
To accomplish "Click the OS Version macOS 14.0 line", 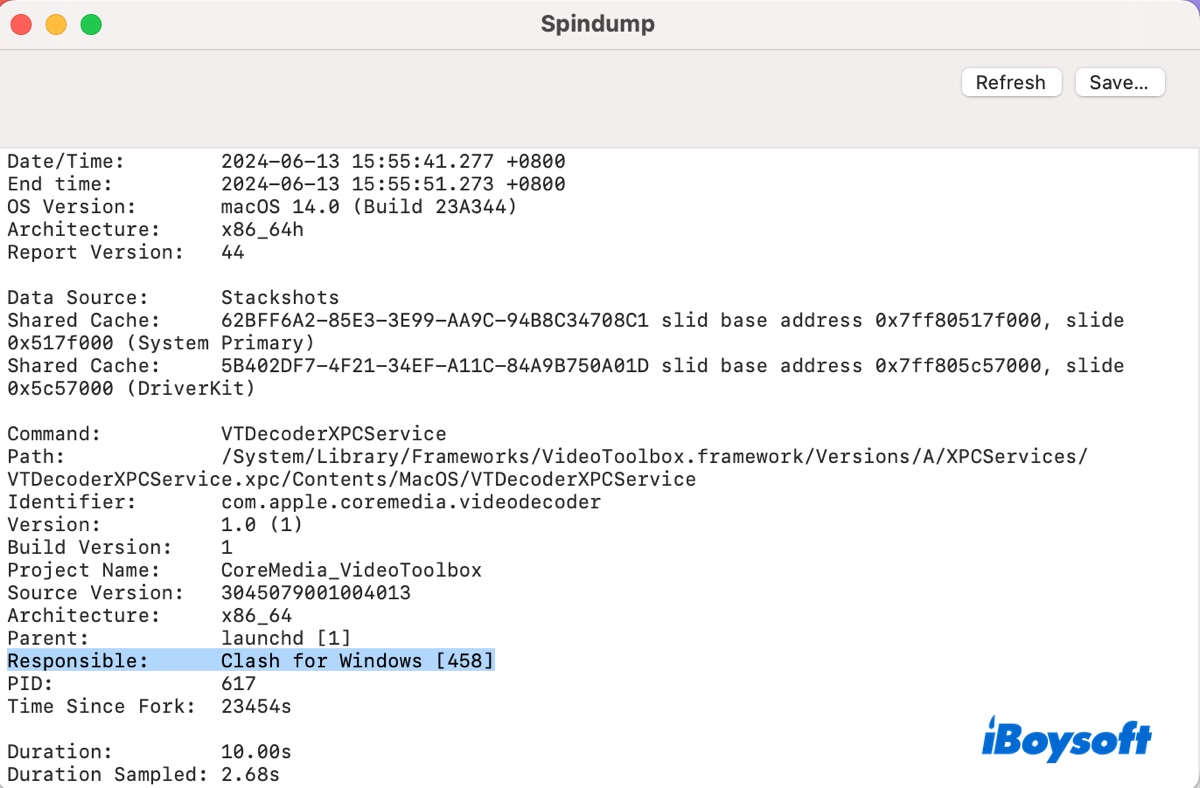I will tap(260, 207).
